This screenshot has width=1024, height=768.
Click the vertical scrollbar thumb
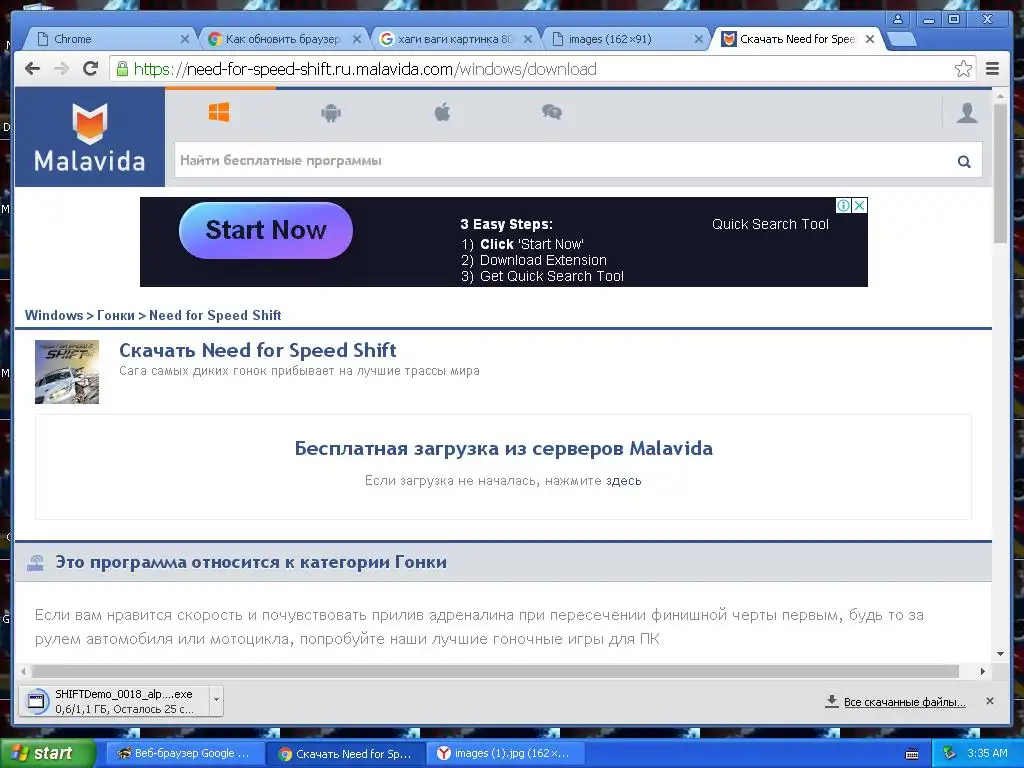1000,173
